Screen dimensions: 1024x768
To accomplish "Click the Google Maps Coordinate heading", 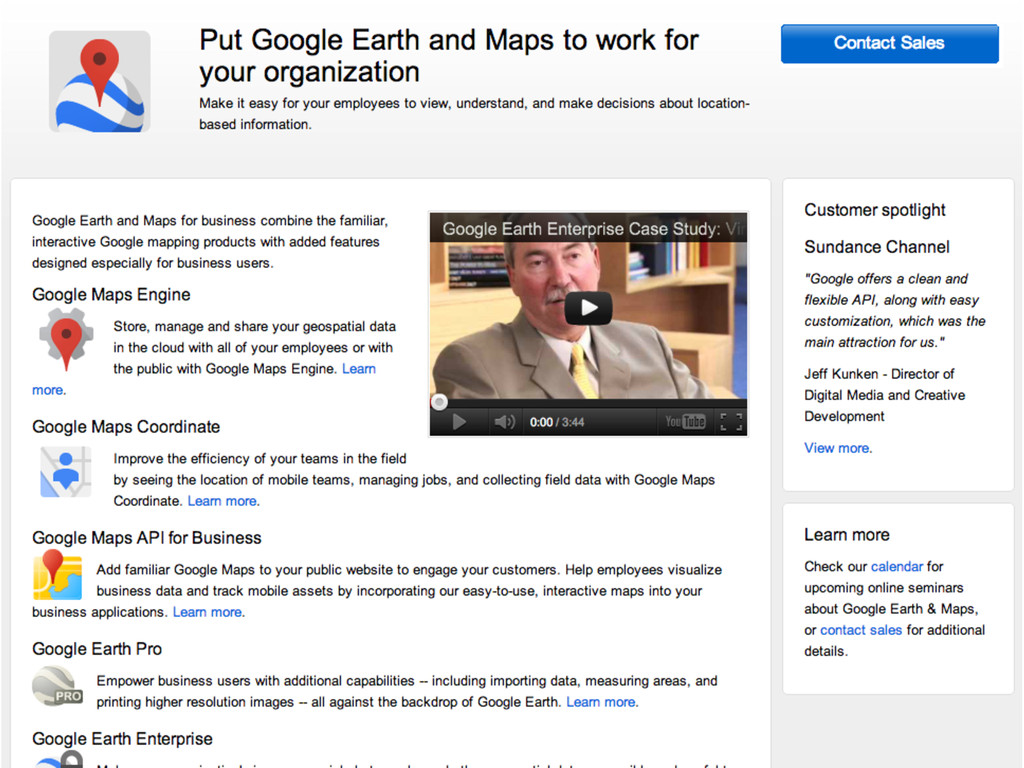I will tap(126, 427).
